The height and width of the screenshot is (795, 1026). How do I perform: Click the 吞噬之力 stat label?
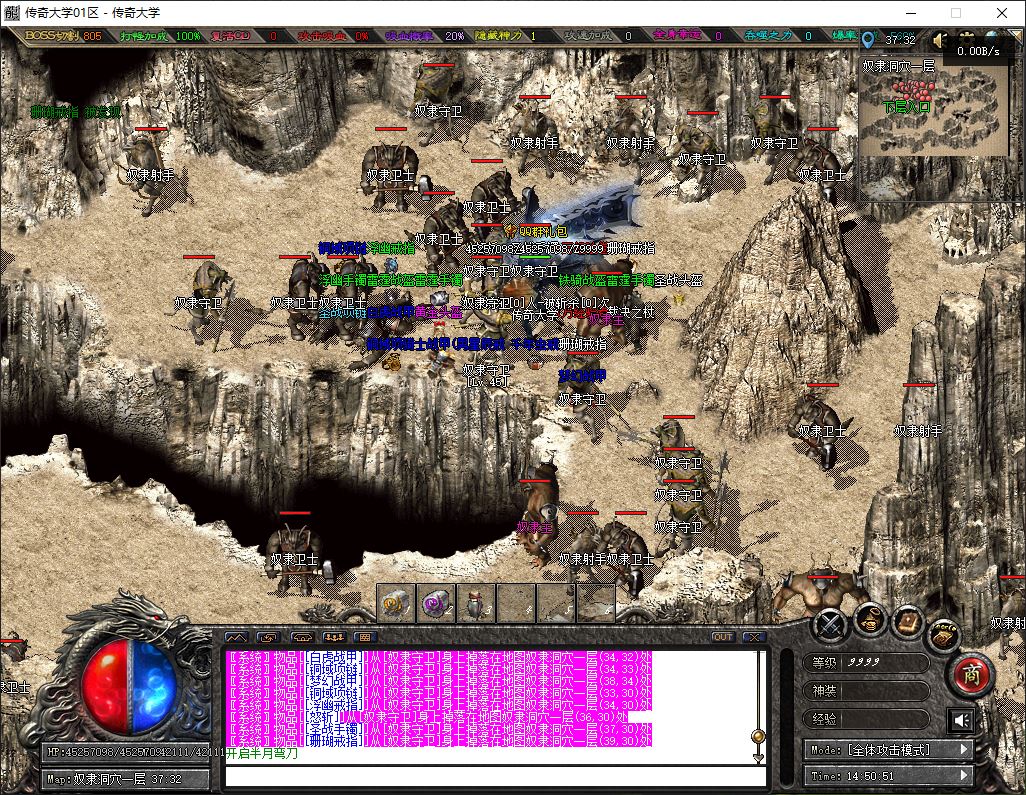click(x=768, y=35)
